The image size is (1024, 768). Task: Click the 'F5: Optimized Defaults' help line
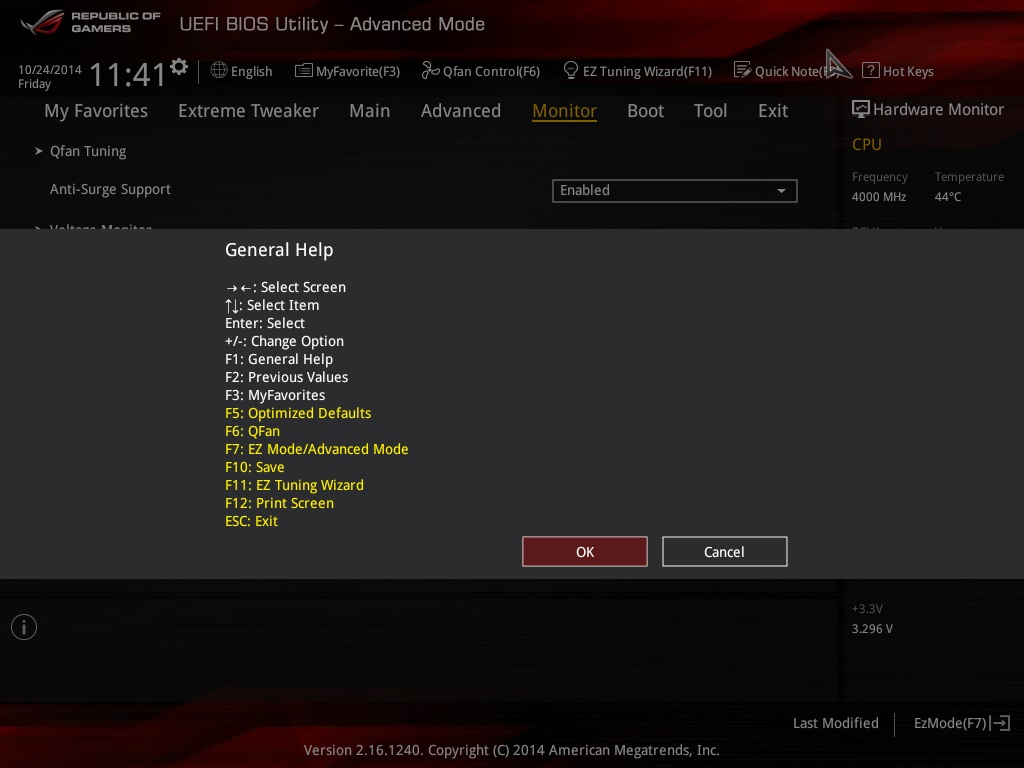pyautogui.click(x=298, y=413)
